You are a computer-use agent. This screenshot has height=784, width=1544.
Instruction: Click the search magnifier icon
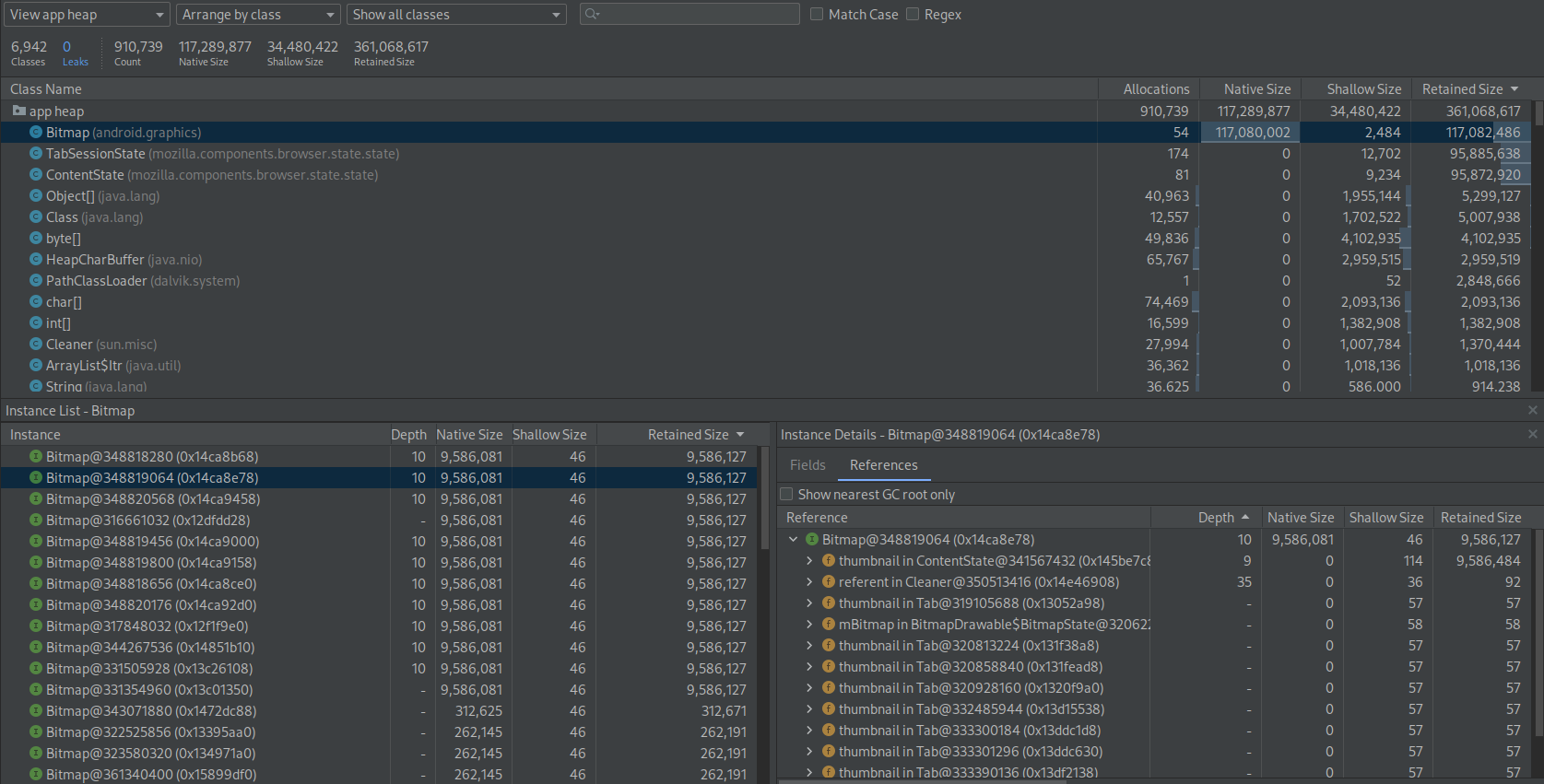pyautogui.click(x=593, y=14)
